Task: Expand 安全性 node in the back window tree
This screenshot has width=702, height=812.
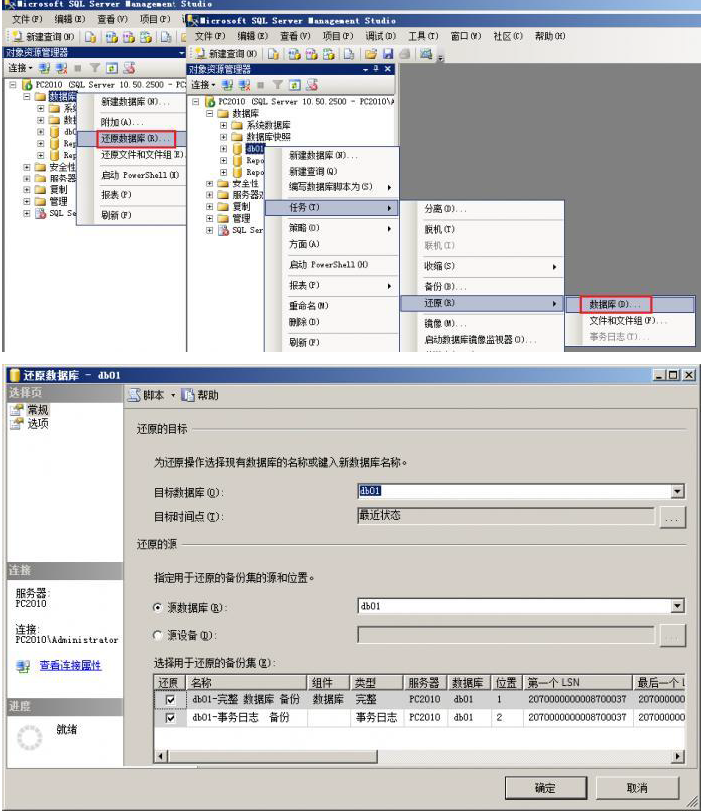Action: (26, 167)
